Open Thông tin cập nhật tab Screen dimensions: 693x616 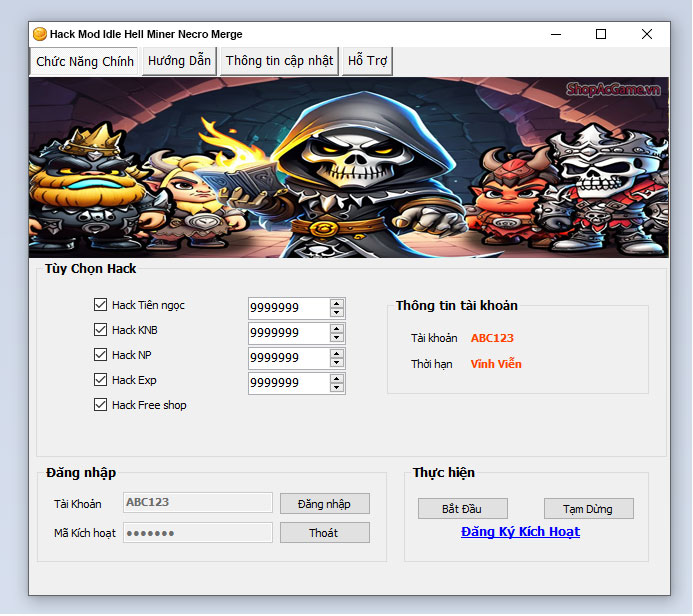(279, 61)
